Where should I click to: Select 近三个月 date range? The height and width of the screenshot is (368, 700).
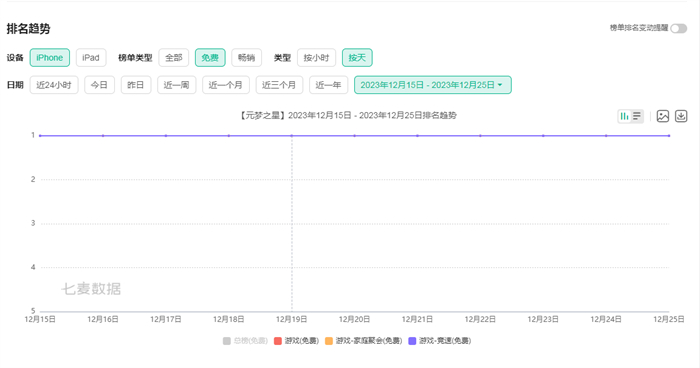279,85
